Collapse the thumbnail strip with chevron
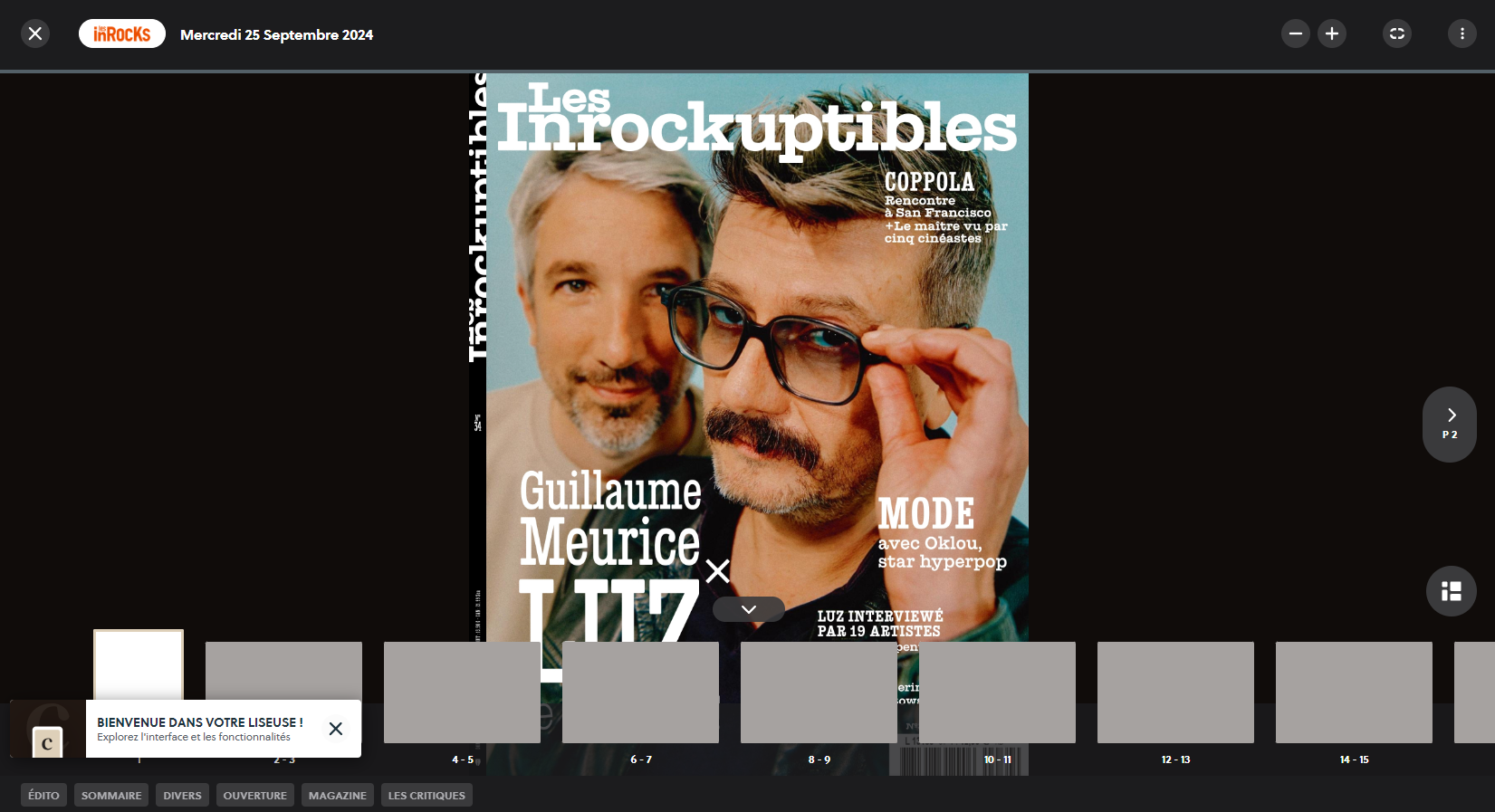The width and height of the screenshot is (1495, 812). (x=748, y=609)
